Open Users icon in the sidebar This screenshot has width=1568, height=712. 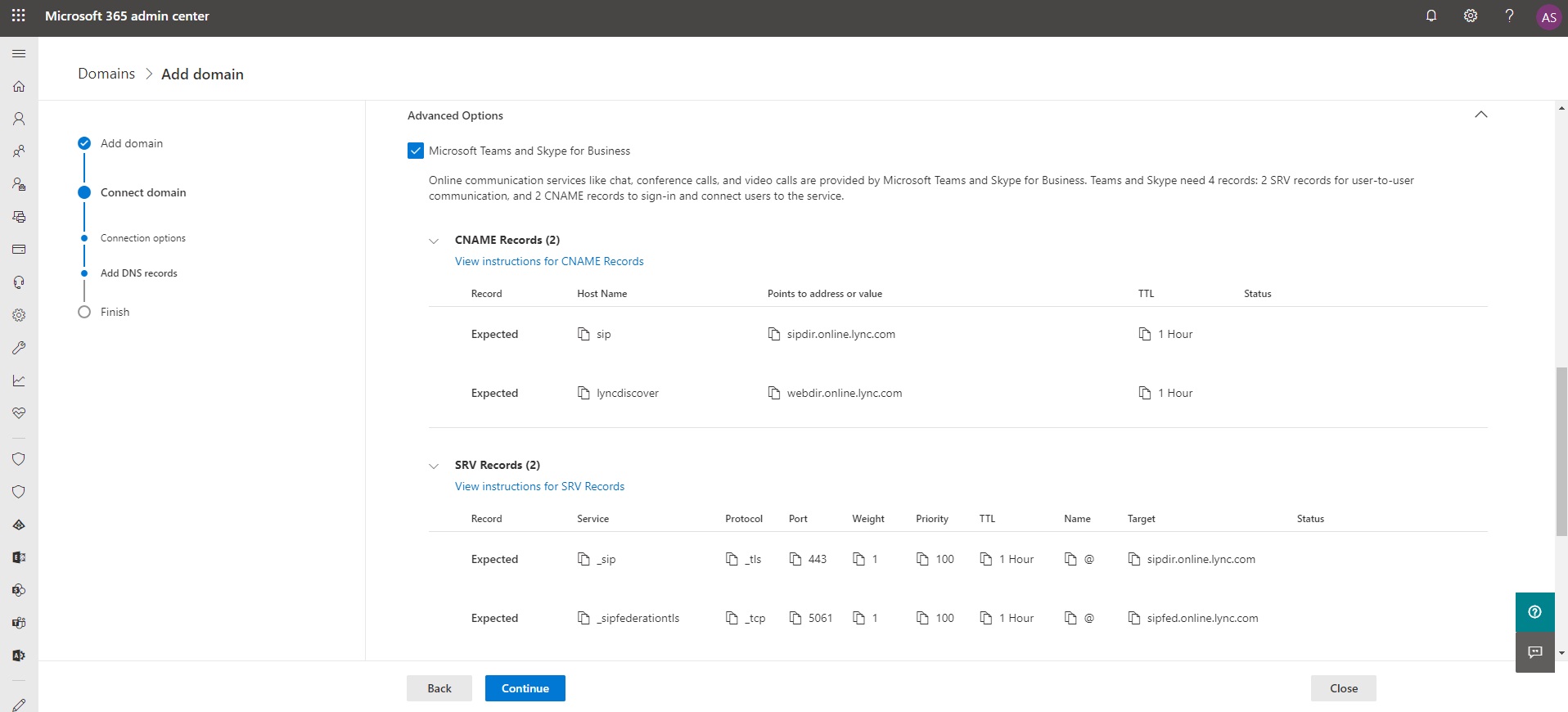[19, 119]
